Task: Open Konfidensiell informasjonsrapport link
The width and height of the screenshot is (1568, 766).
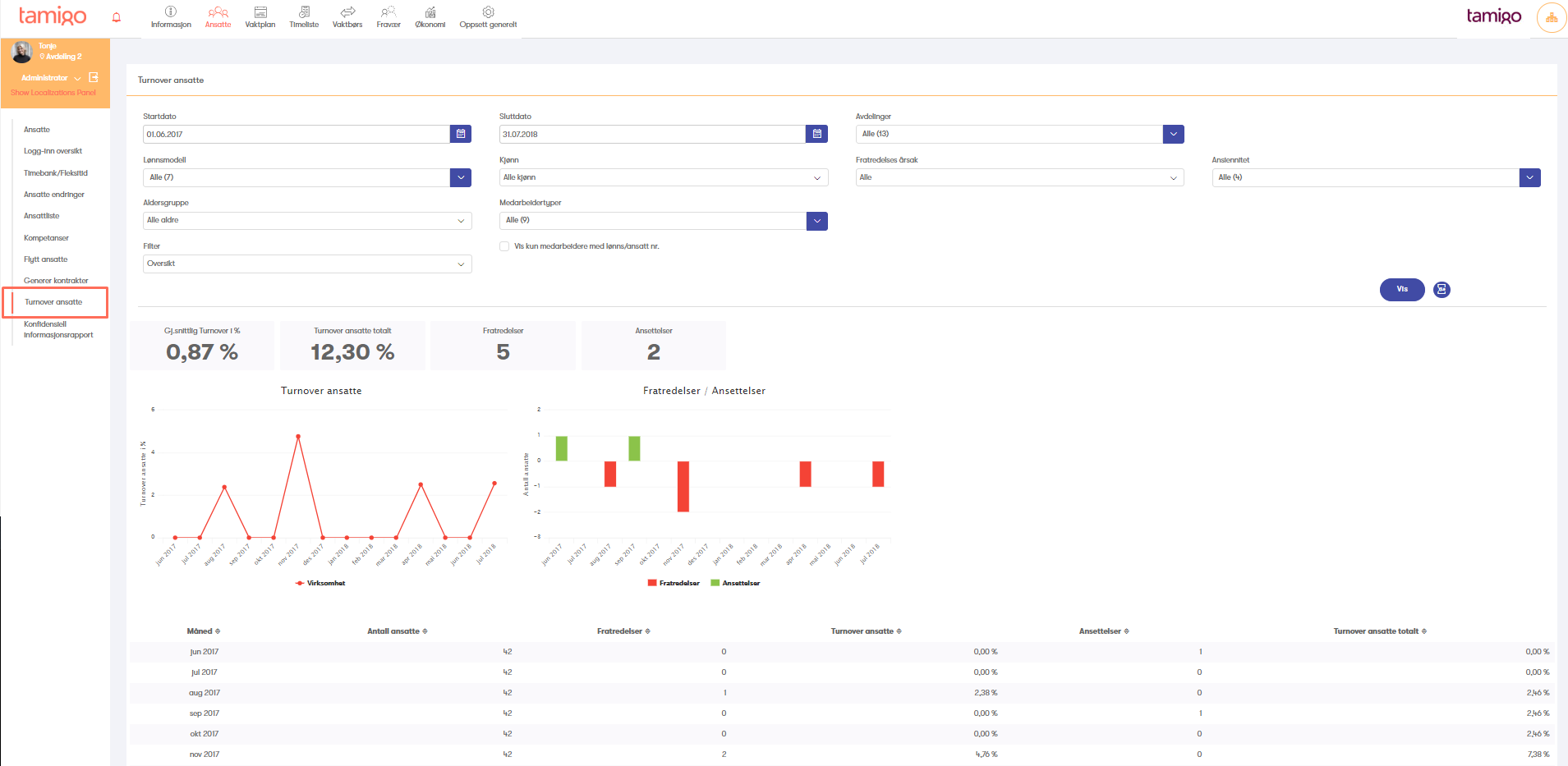Action: [x=58, y=329]
